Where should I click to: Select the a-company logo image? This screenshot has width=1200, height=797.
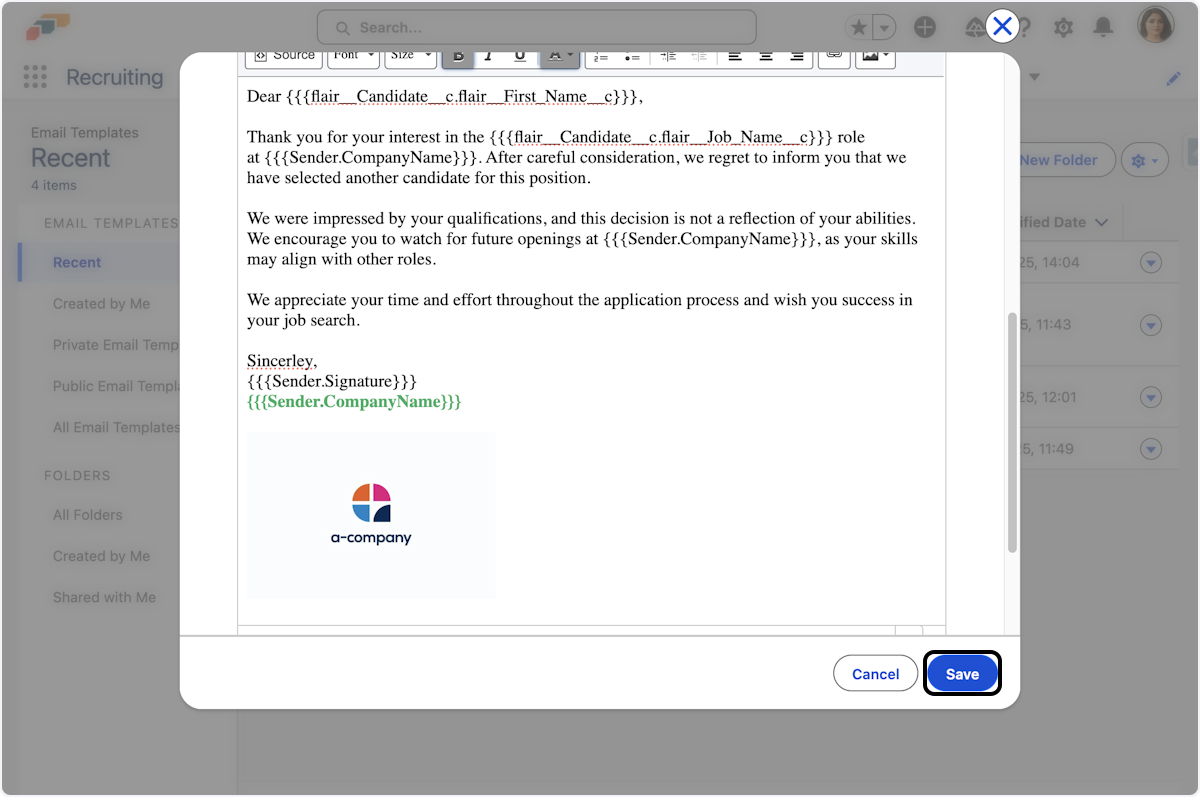click(x=371, y=515)
